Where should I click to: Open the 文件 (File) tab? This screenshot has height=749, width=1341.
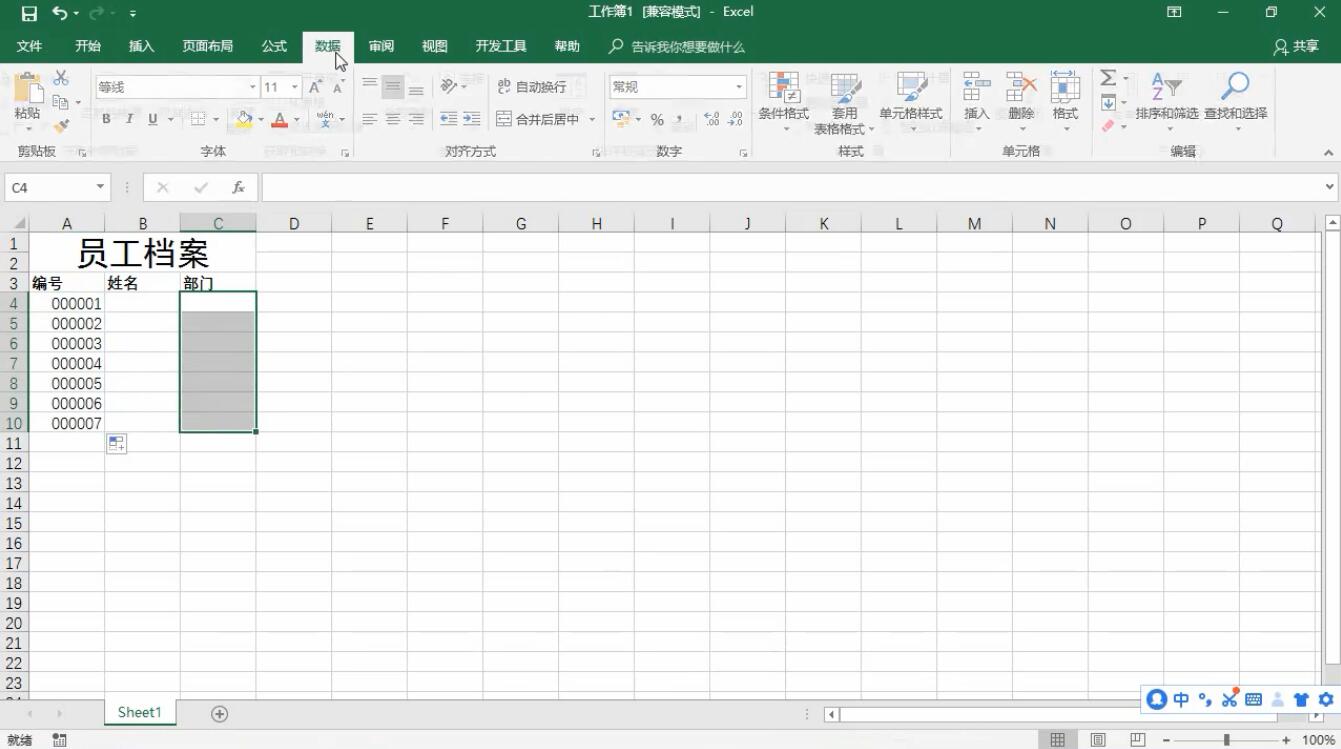pos(29,46)
